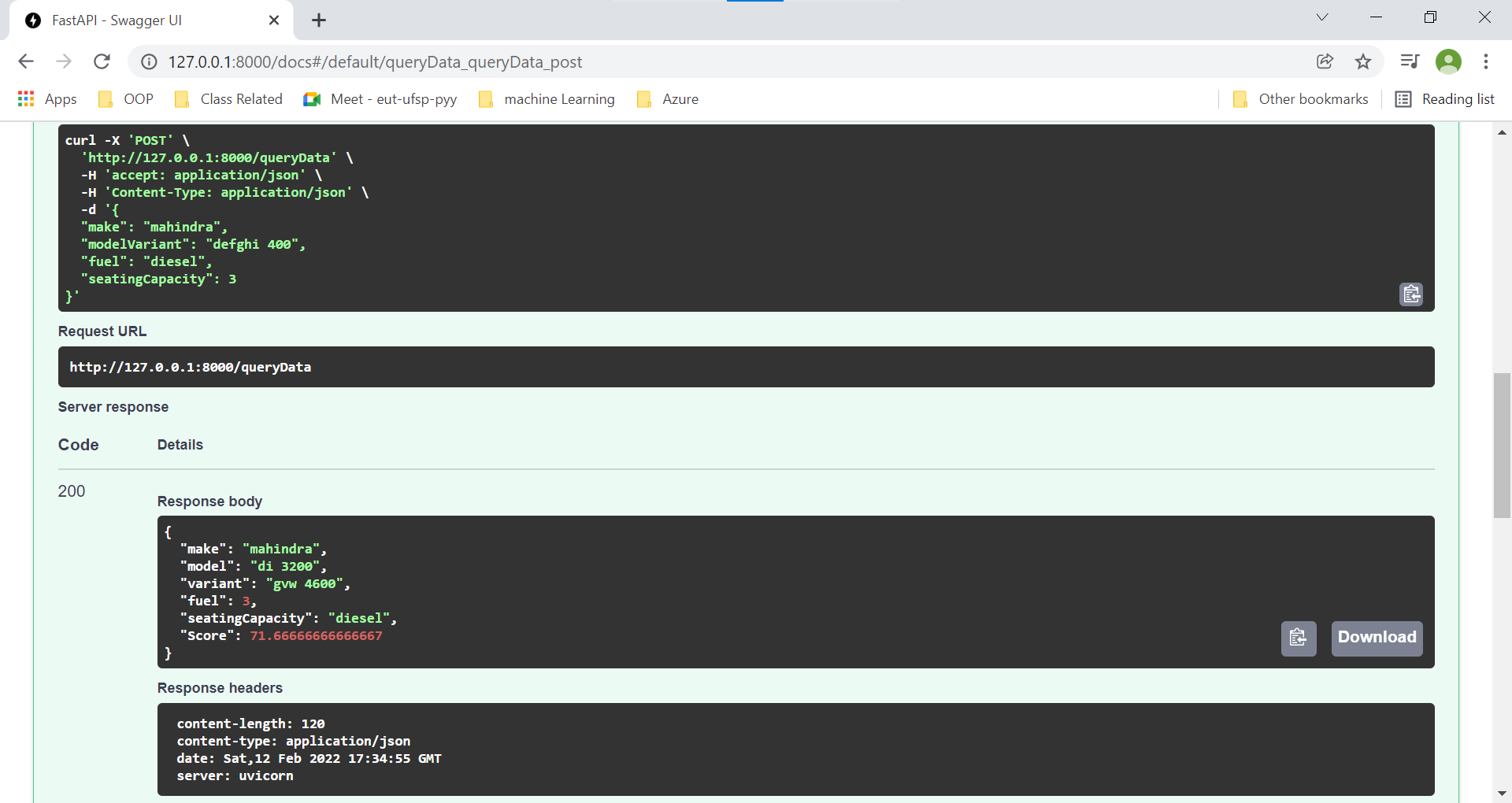The image size is (1512, 803).
Task: Download the response body
Action: point(1377,638)
